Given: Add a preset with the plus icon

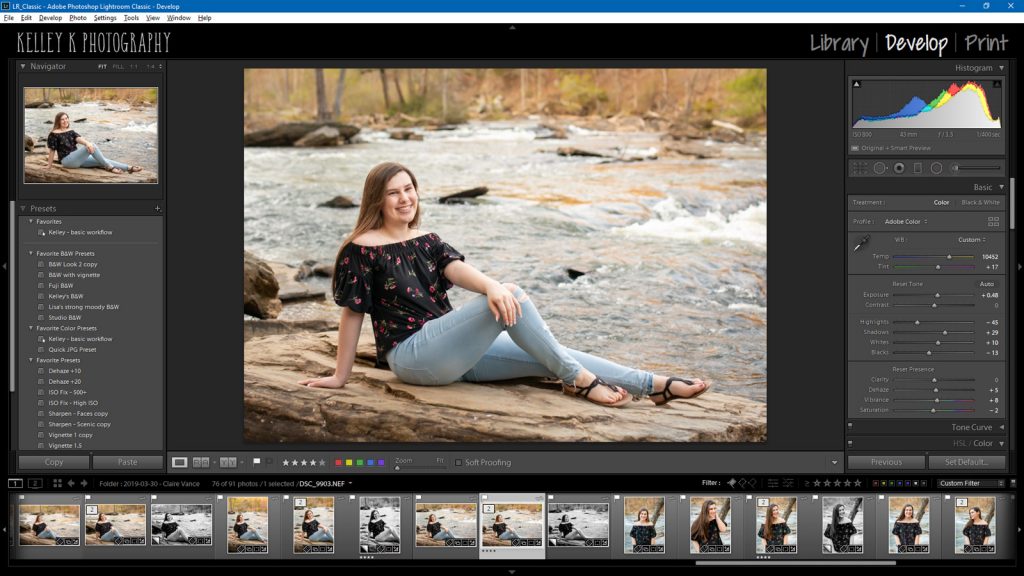Looking at the screenshot, I should click(157, 209).
